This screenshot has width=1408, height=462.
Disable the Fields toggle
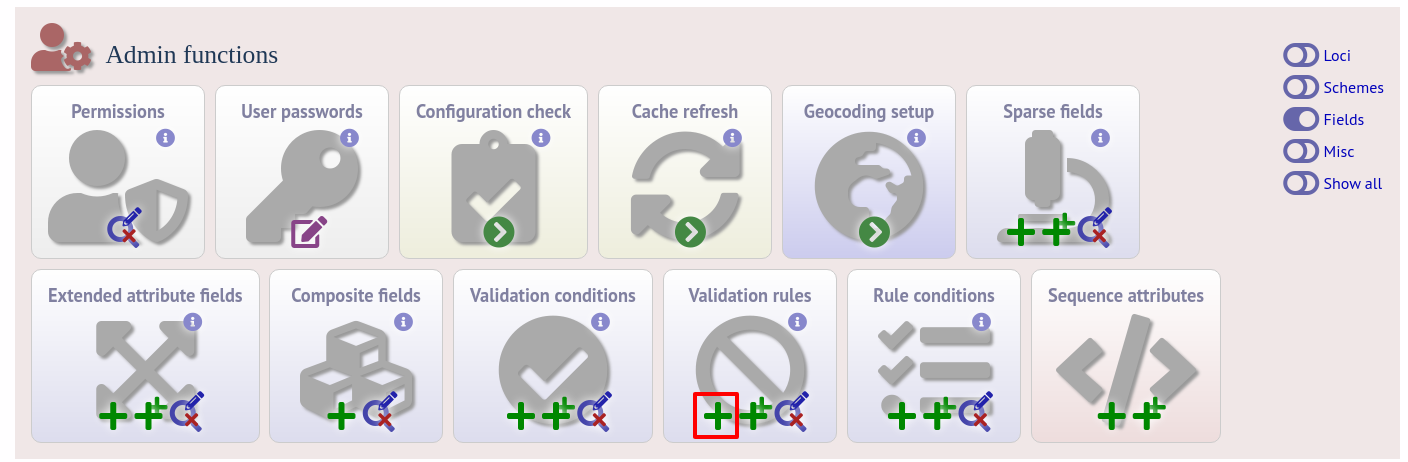coord(1301,119)
